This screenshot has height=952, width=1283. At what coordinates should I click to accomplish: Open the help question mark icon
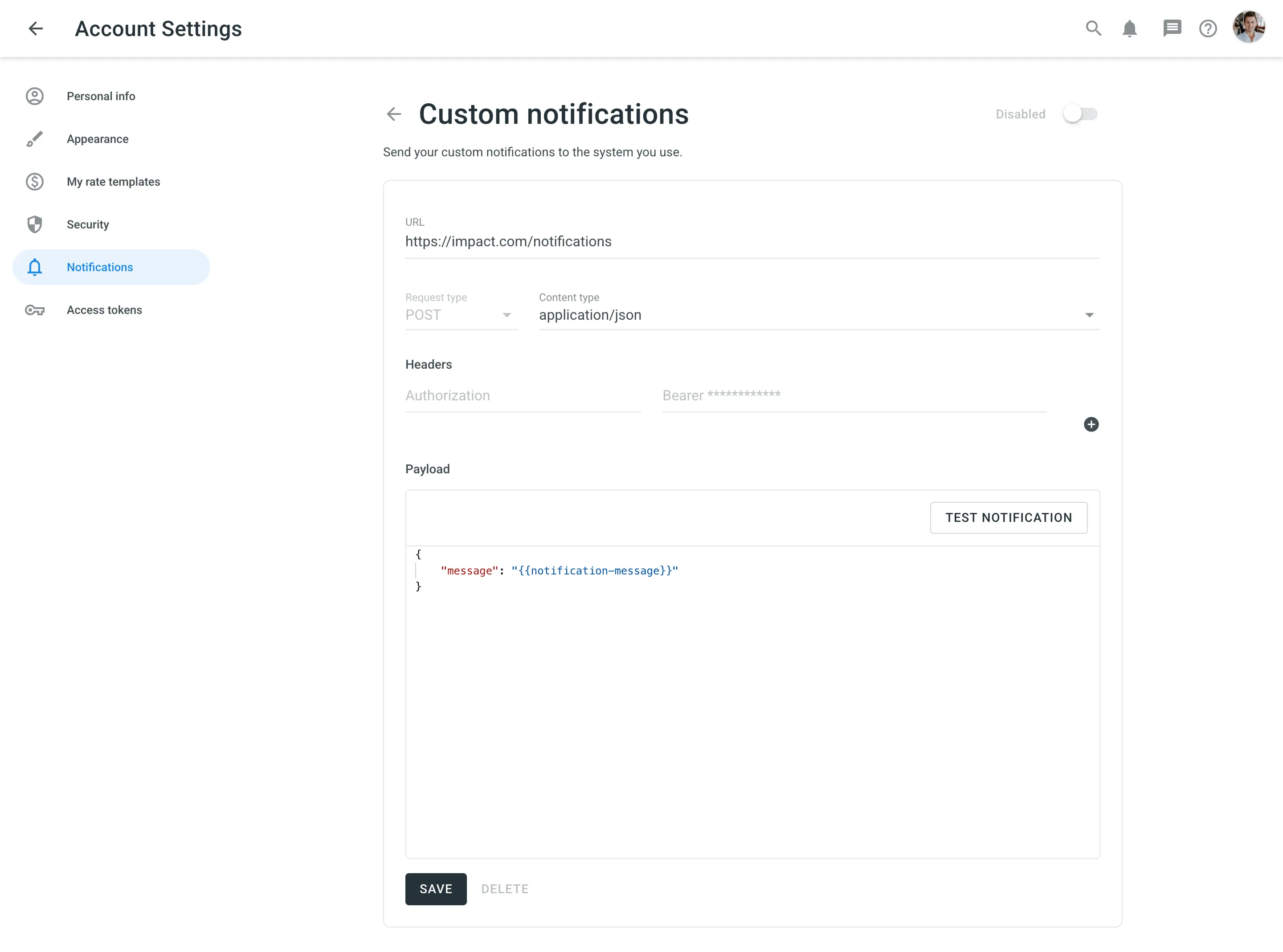click(x=1208, y=28)
